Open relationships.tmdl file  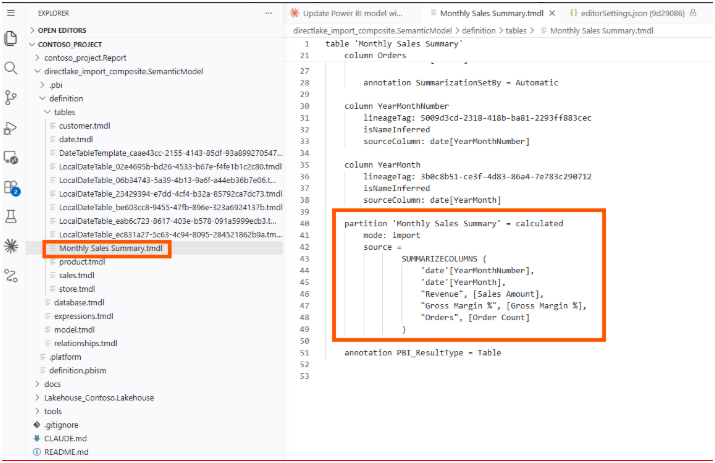85,343
